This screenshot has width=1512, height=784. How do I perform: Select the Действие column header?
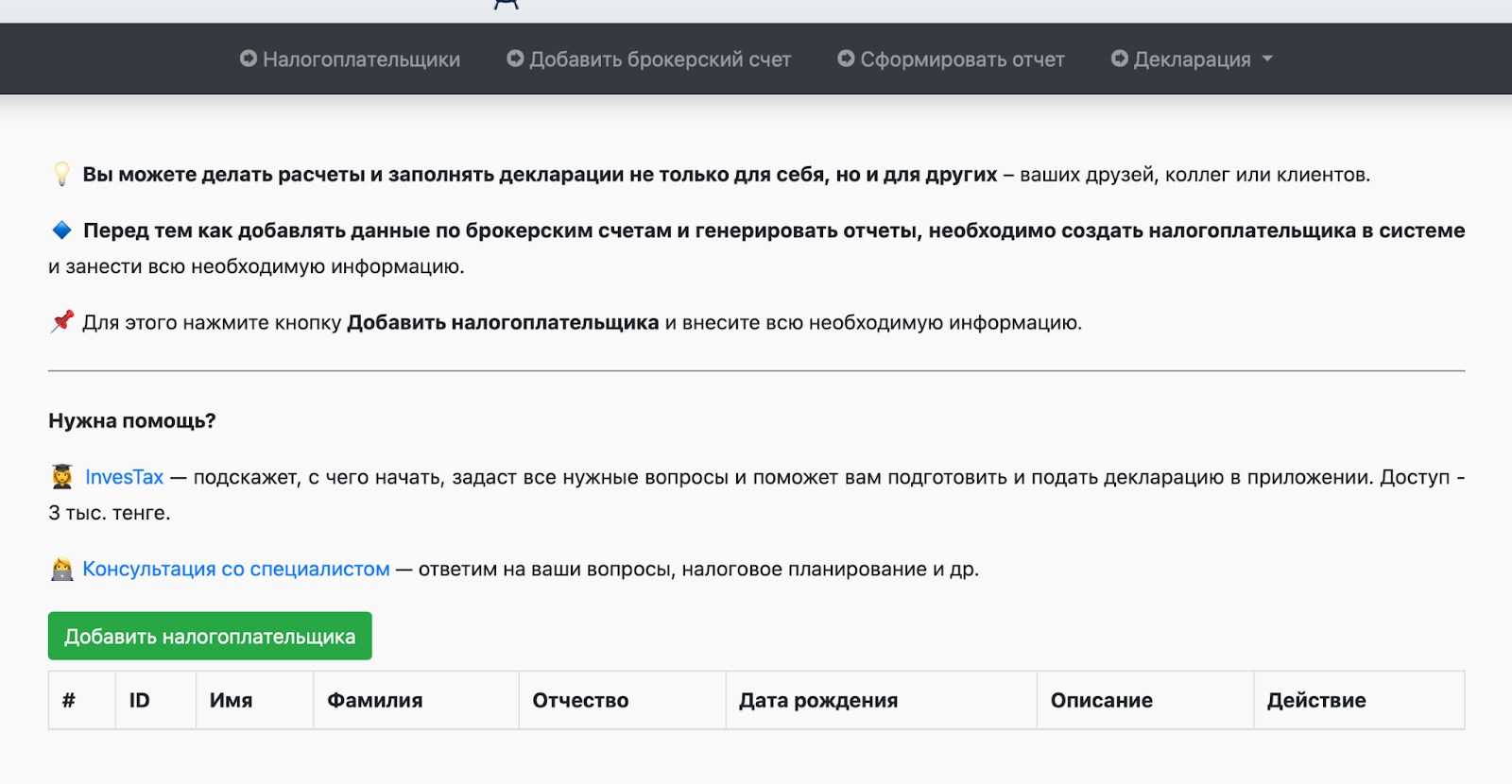[x=1315, y=700]
